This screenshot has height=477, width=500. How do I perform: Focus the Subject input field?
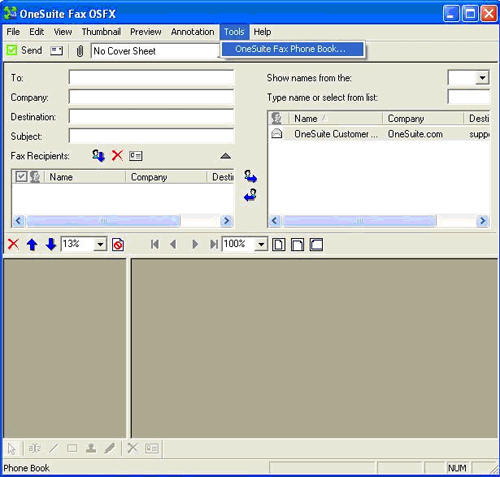coord(152,136)
